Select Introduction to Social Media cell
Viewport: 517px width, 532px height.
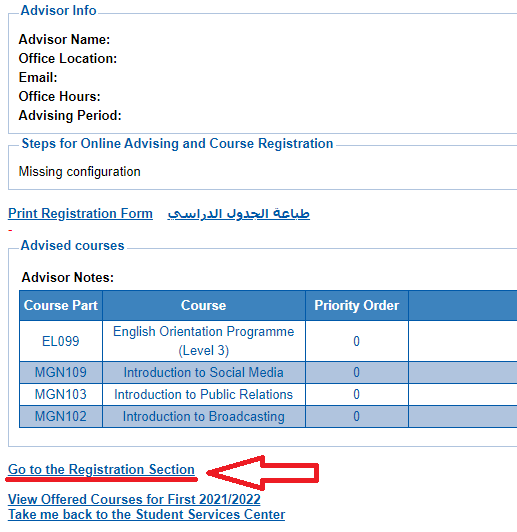[x=204, y=373]
